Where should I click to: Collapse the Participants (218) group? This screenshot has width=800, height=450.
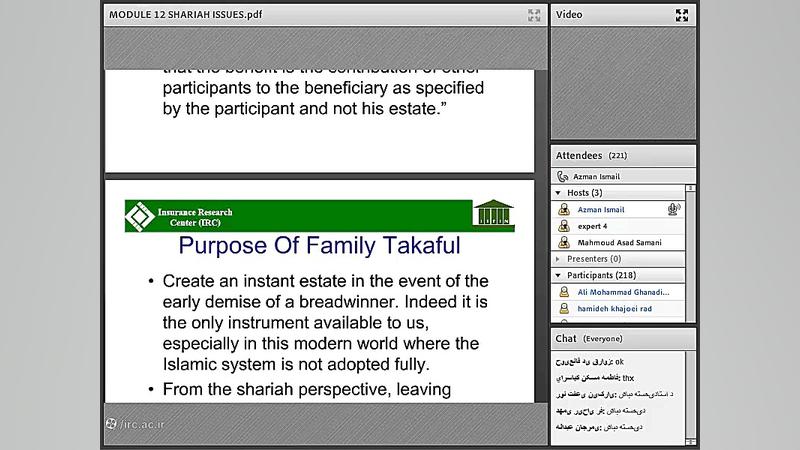(558, 276)
